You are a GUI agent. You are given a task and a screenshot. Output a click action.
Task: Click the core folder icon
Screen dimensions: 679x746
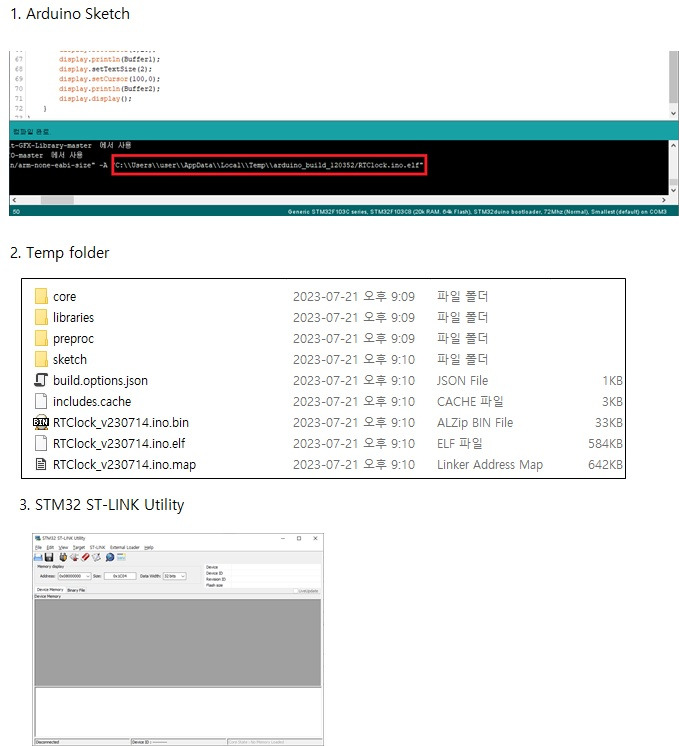(x=41, y=296)
